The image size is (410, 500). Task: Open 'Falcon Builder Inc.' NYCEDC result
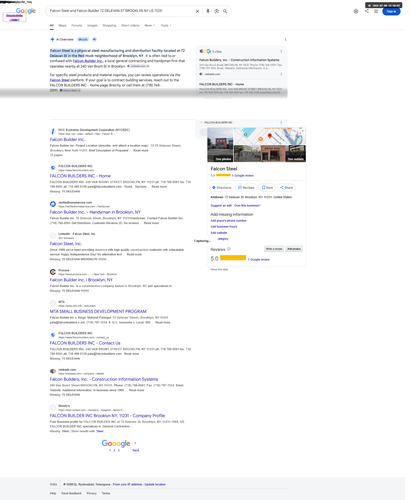click(x=67, y=139)
